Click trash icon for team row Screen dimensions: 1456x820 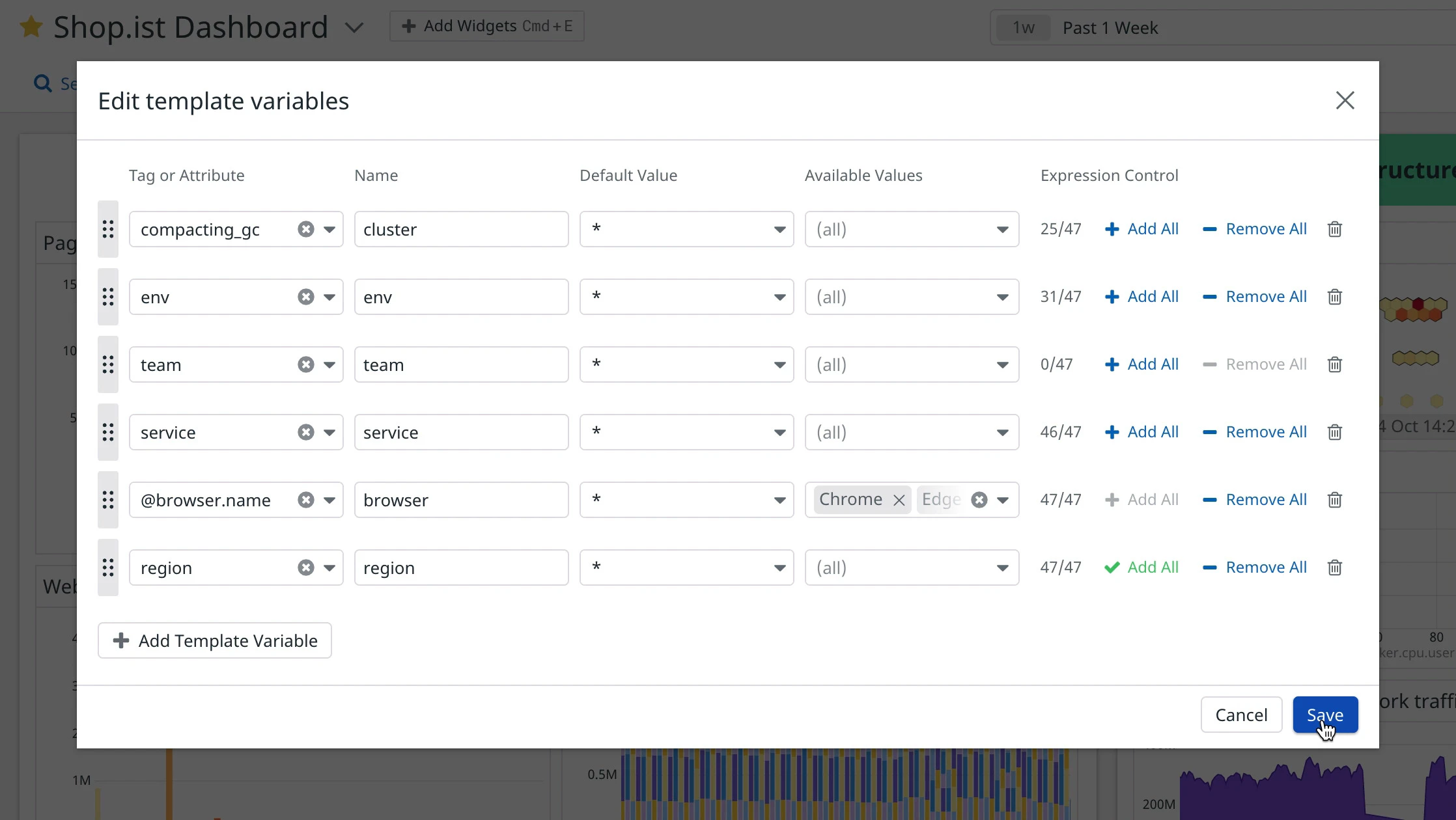(x=1334, y=364)
